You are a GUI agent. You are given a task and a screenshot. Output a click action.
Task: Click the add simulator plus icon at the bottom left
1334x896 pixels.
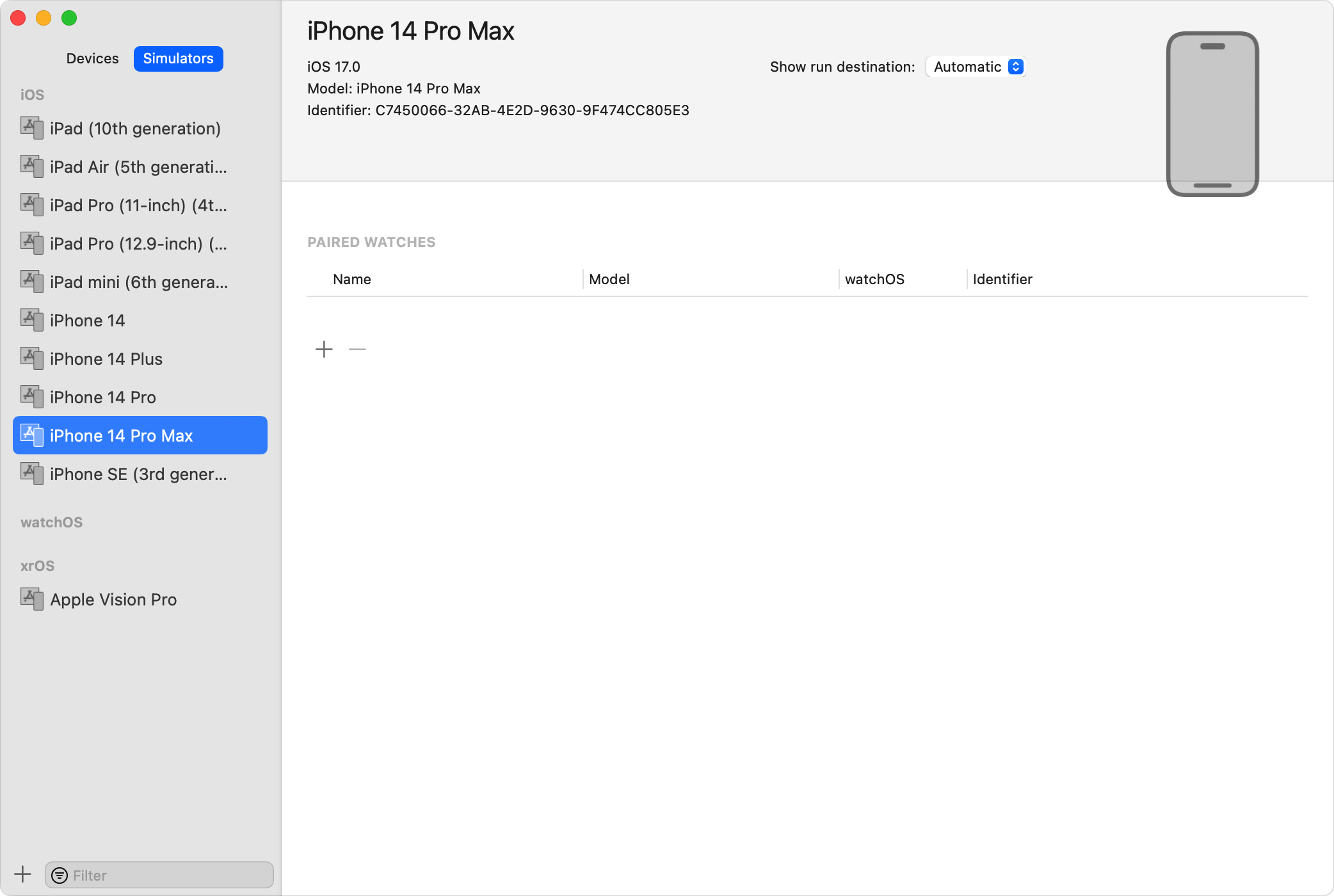click(23, 874)
